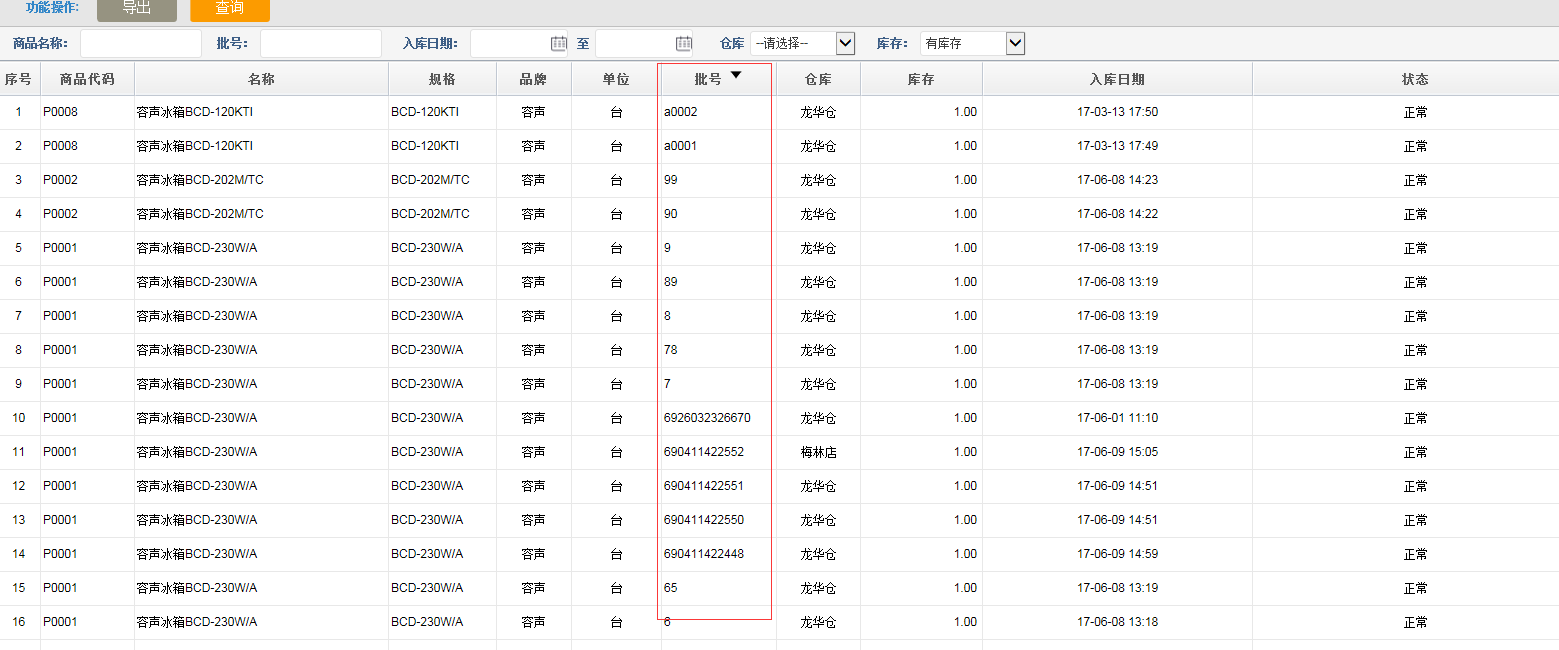Open product code P0008 in row 1
The height and width of the screenshot is (650, 1559).
click(x=60, y=112)
